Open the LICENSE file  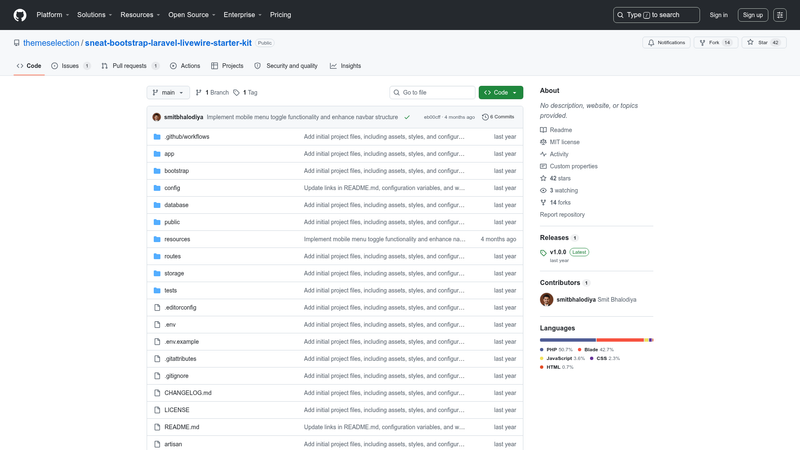tap(177, 410)
